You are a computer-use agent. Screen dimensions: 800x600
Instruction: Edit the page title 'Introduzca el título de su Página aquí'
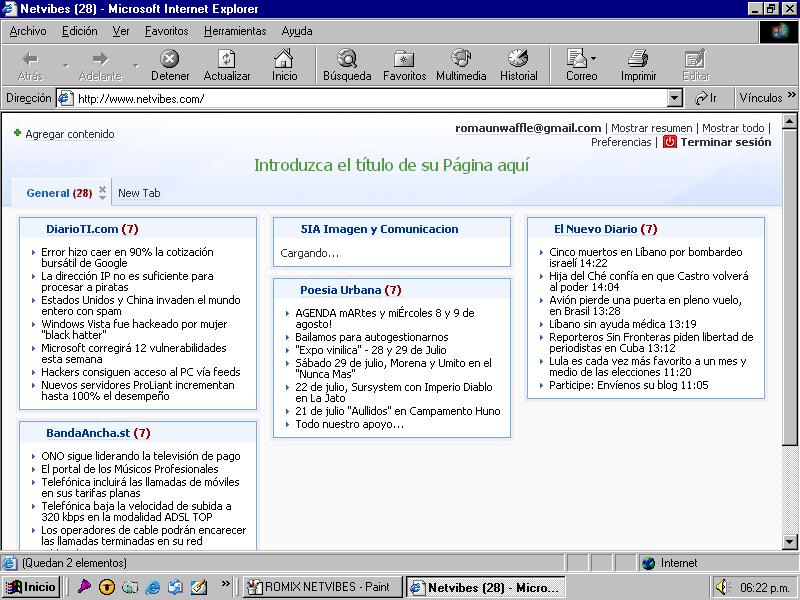coord(391,165)
